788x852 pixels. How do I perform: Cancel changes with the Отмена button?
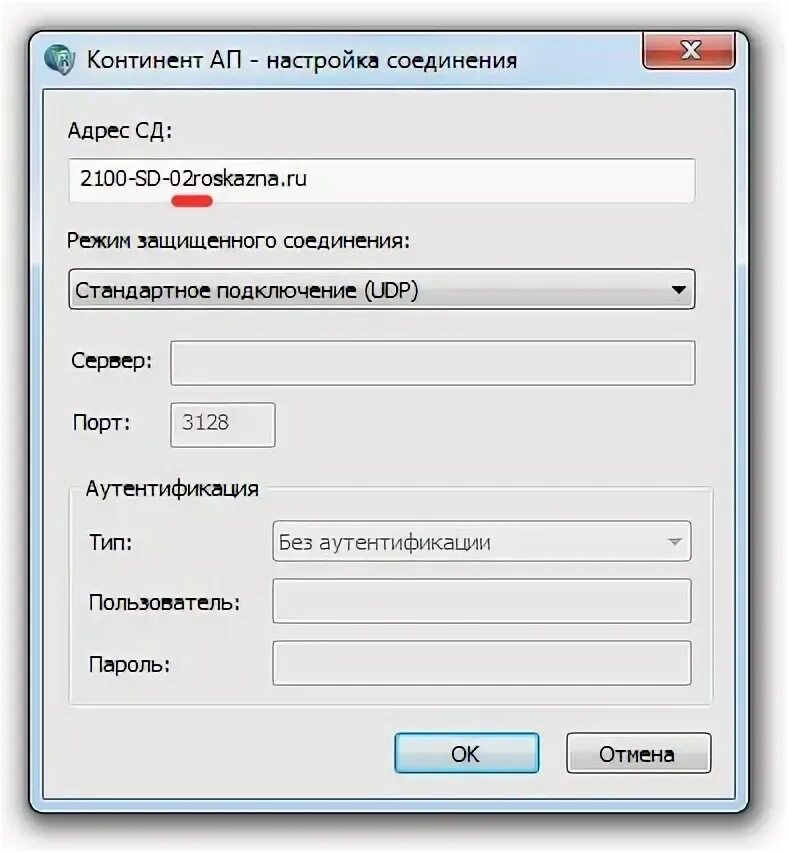(638, 753)
